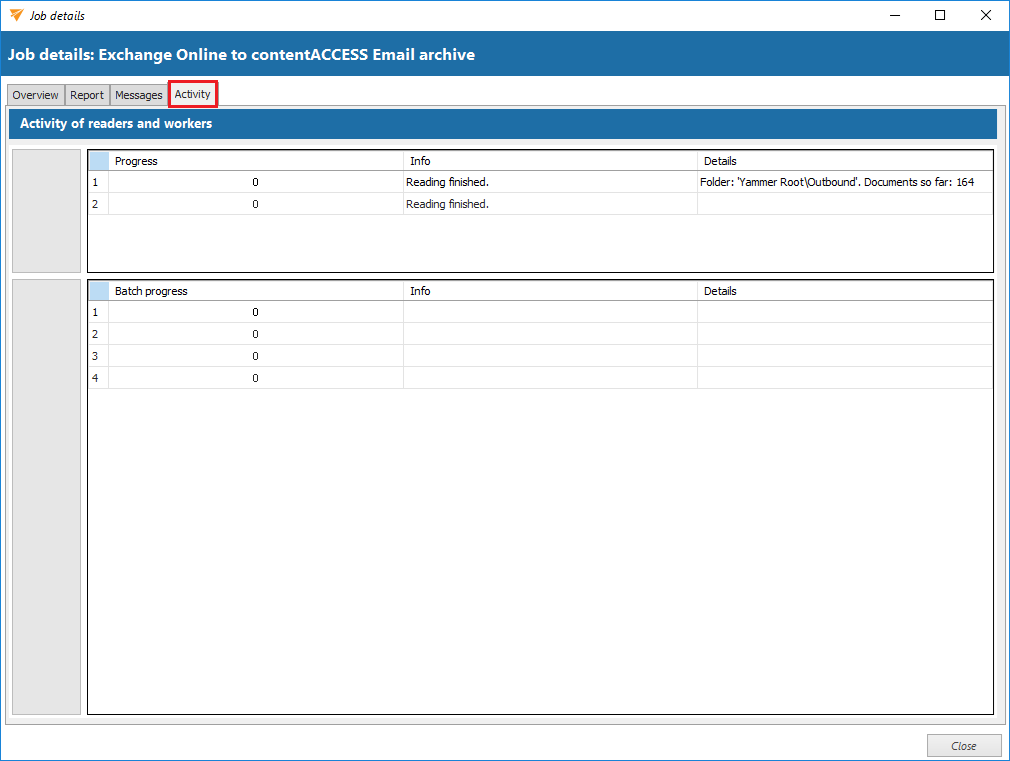Click blue corner cell of the readers table

click(x=99, y=161)
